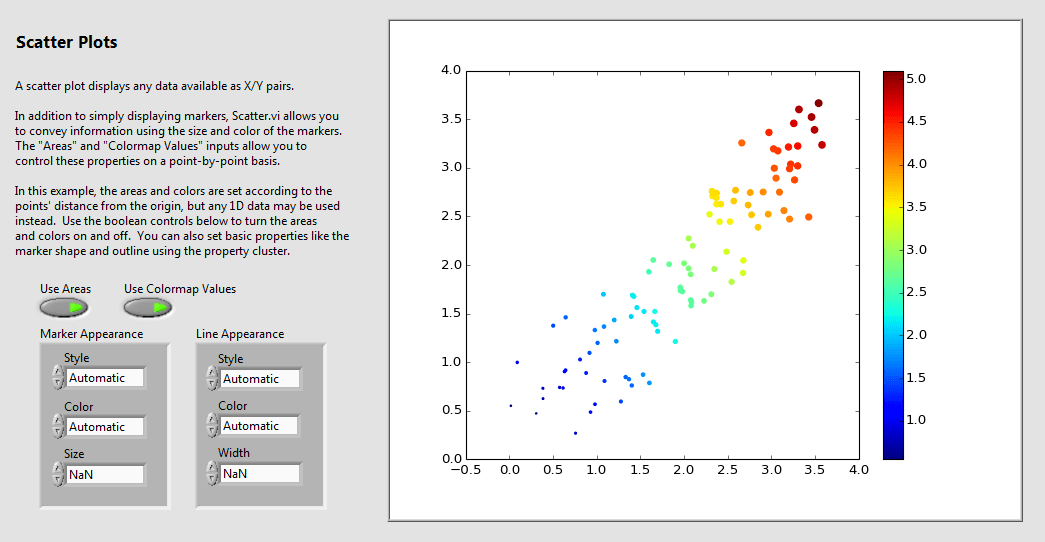1045x542 pixels.
Task: Click the Marker Size NaN input field
Action: click(105, 475)
